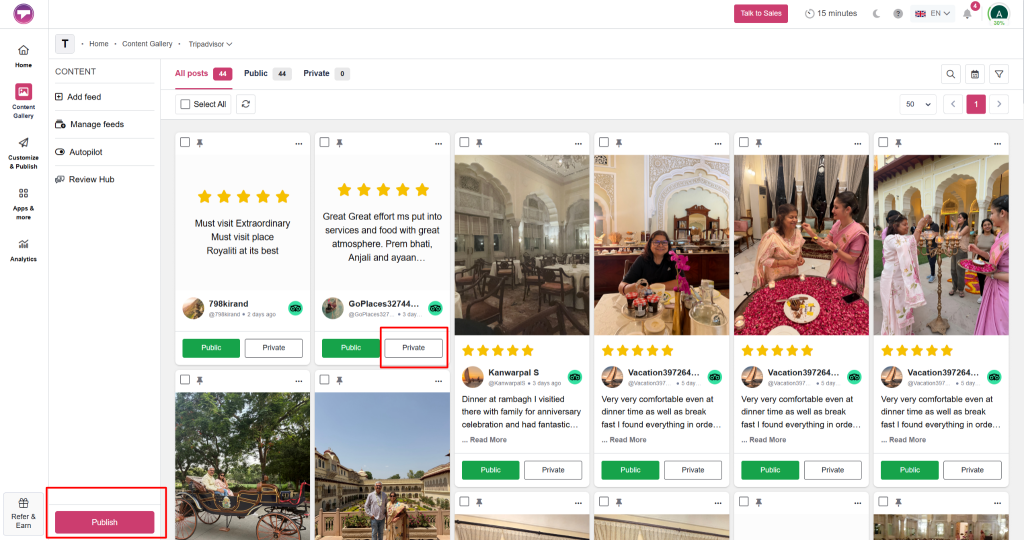
Task: Open Content Gallery in the sidebar
Action: tap(24, 101)
